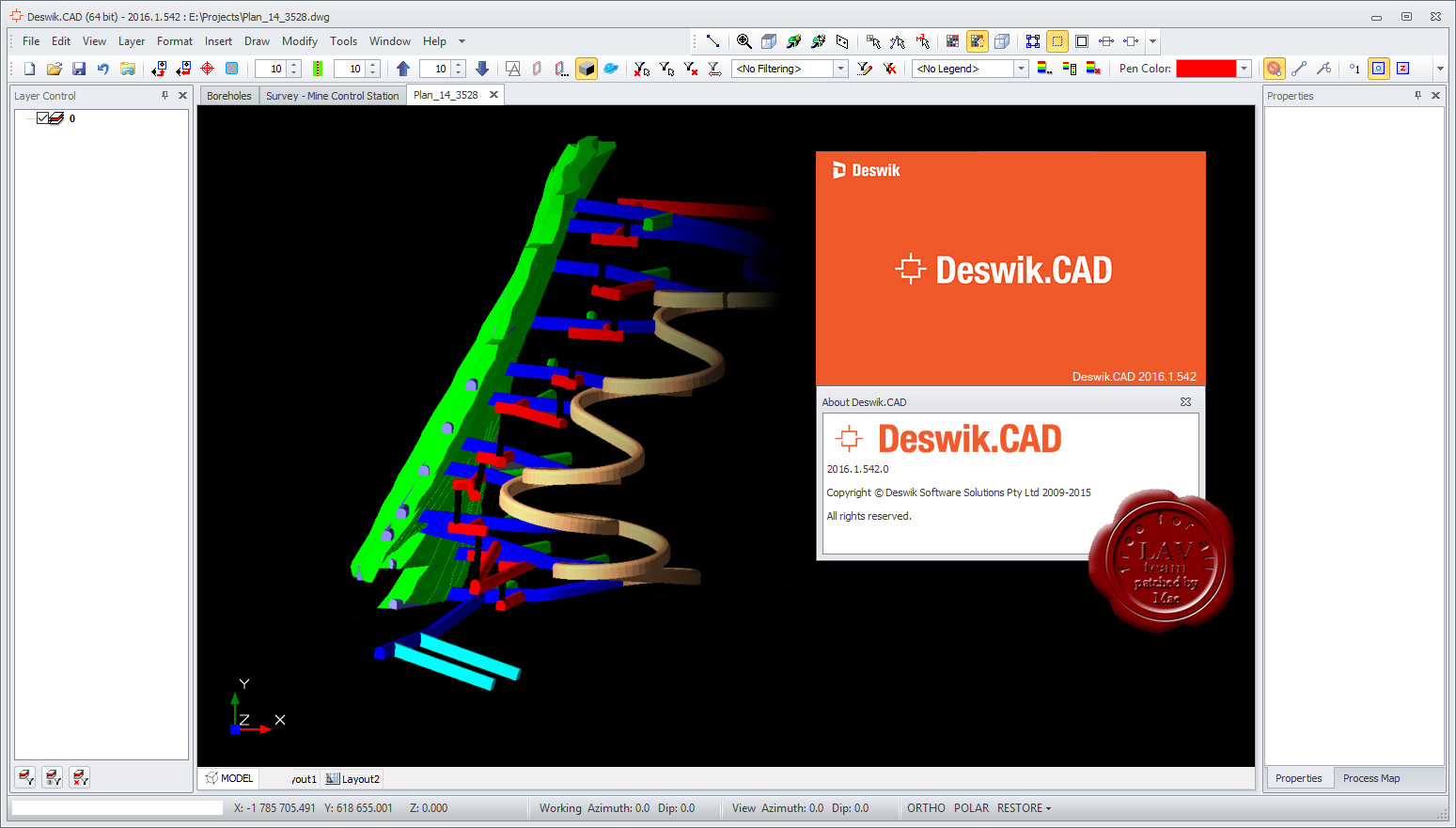Viewport: 1456px width, 828px height.
Task: Toggle POLAR mode in status bar
Action: (971, 808)
